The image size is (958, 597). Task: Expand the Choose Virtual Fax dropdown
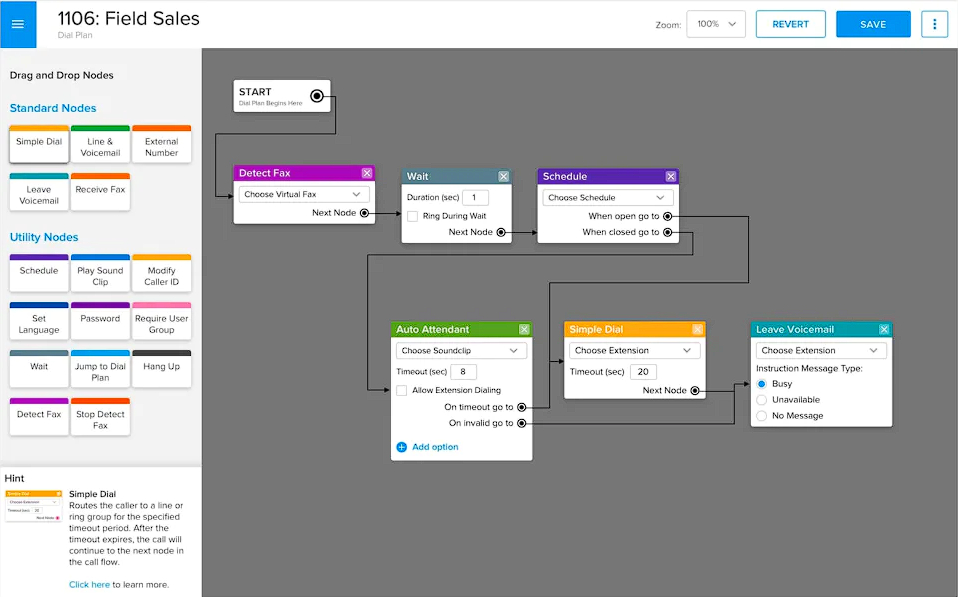(304, 194)
